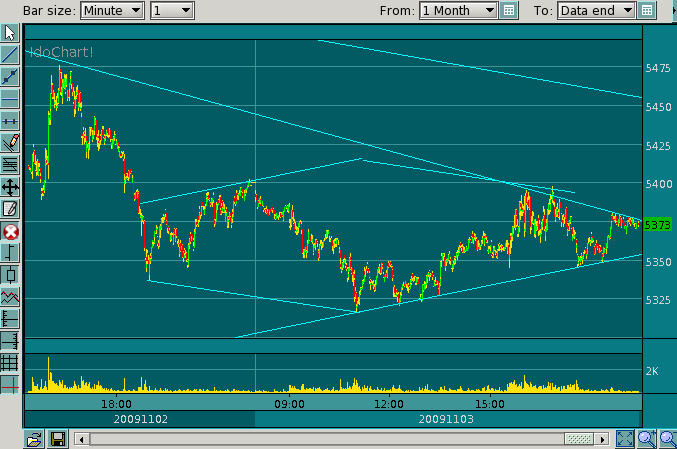Click the 12:00 time axis label
Image resolution: width=677 pixels, height=449 pixels.
pos(389,404)
